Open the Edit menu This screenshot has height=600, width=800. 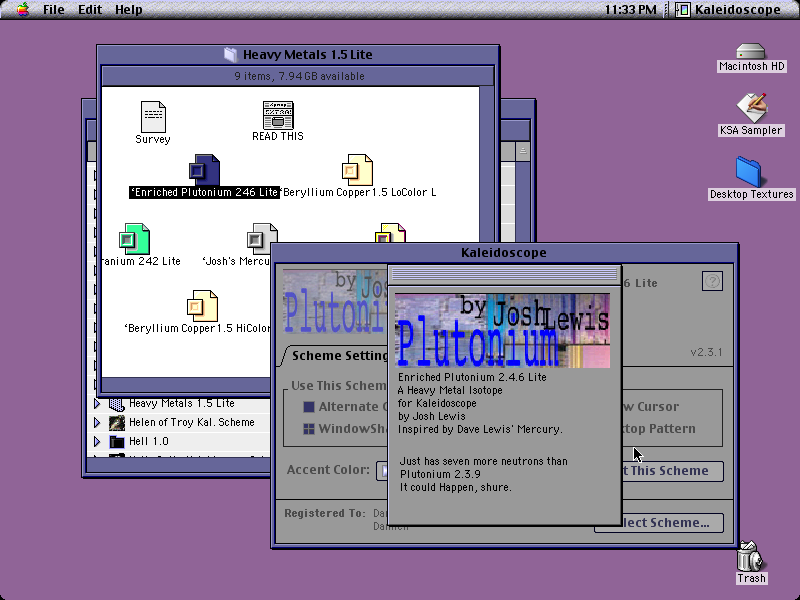[x=90, y=9]
